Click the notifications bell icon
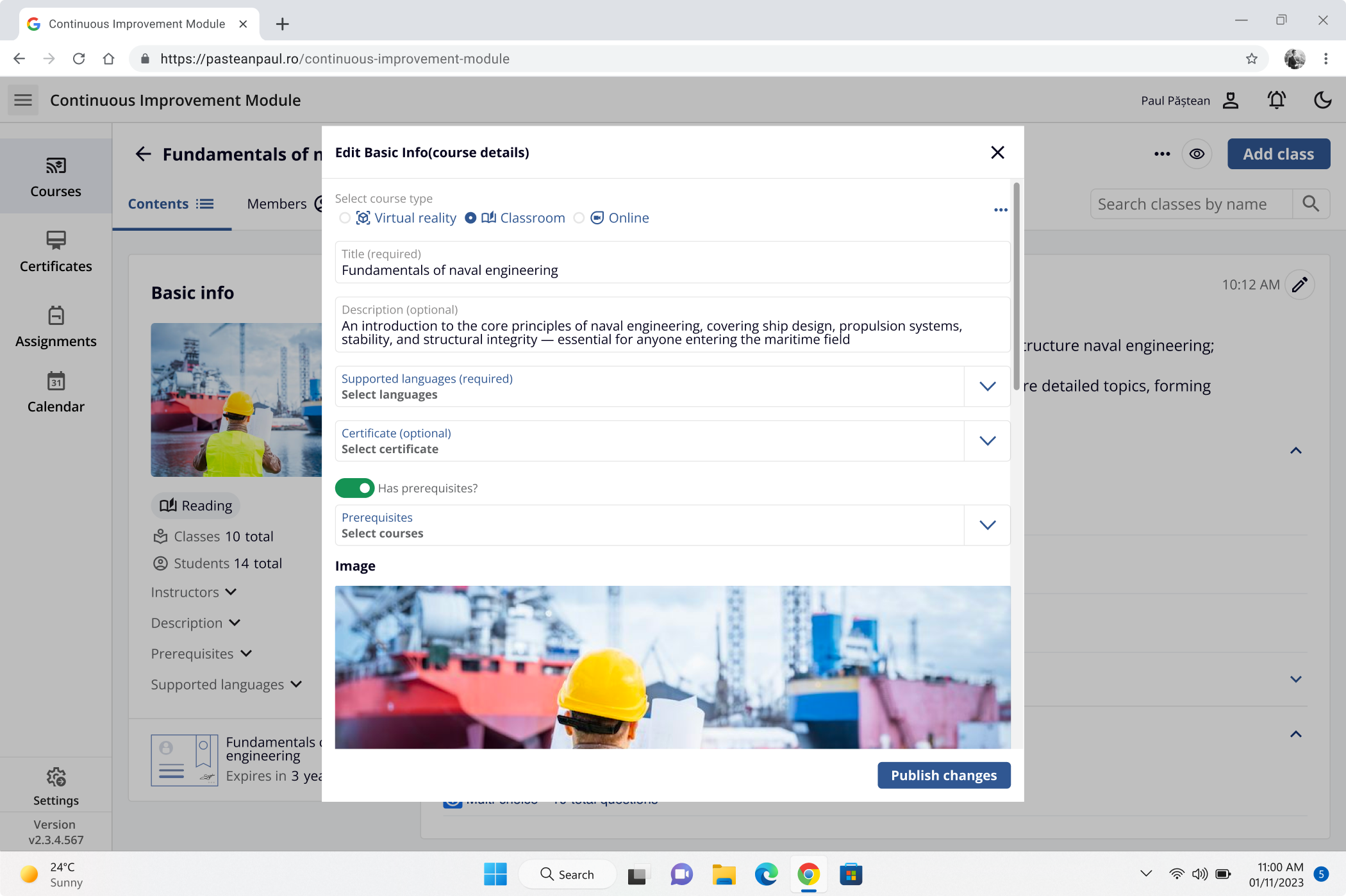The width and height of the screenshot is (1346, 896). (x=1276, y=100)
